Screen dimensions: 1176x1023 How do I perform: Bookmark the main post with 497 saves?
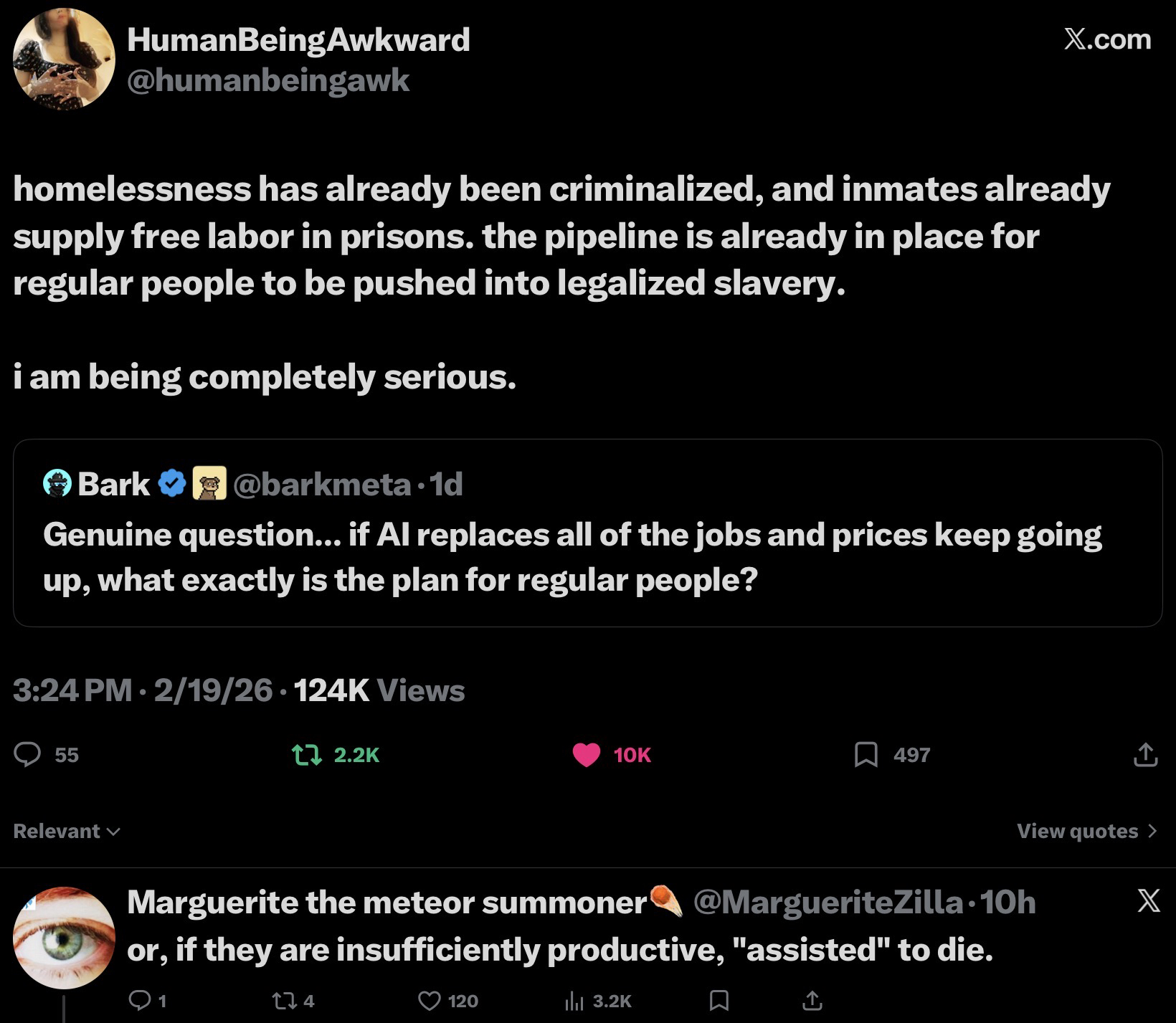point(866,755)
